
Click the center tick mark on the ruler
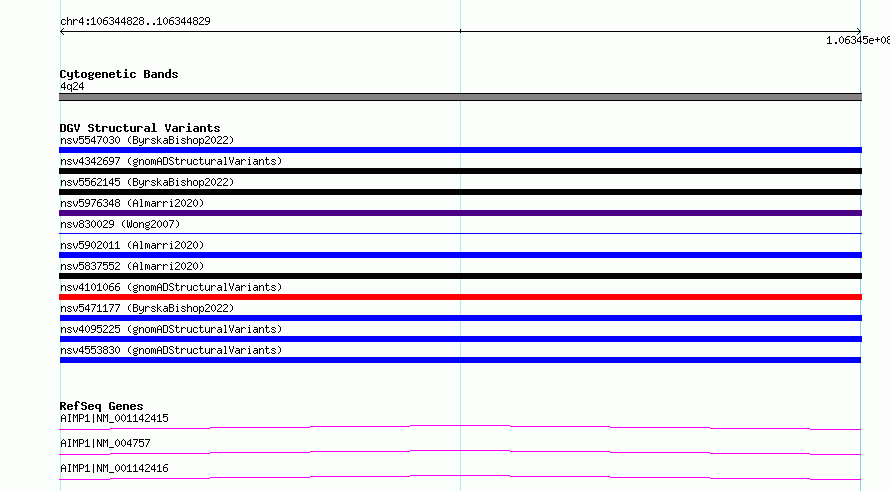[460, 31]
